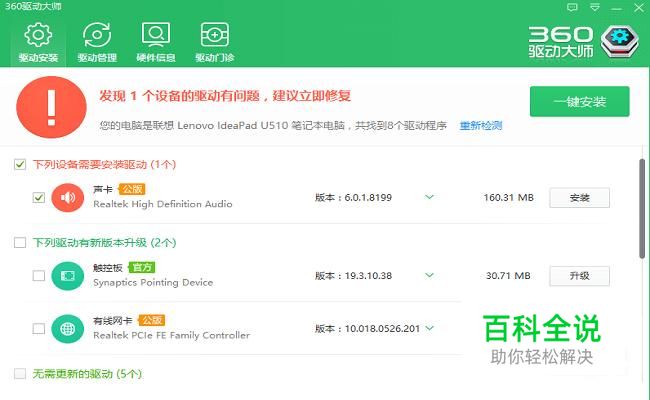Toggle the 下列设备需要安装驱动 group checkbox
The width and height of the screenshot is (650, 400).
(20, 165)
